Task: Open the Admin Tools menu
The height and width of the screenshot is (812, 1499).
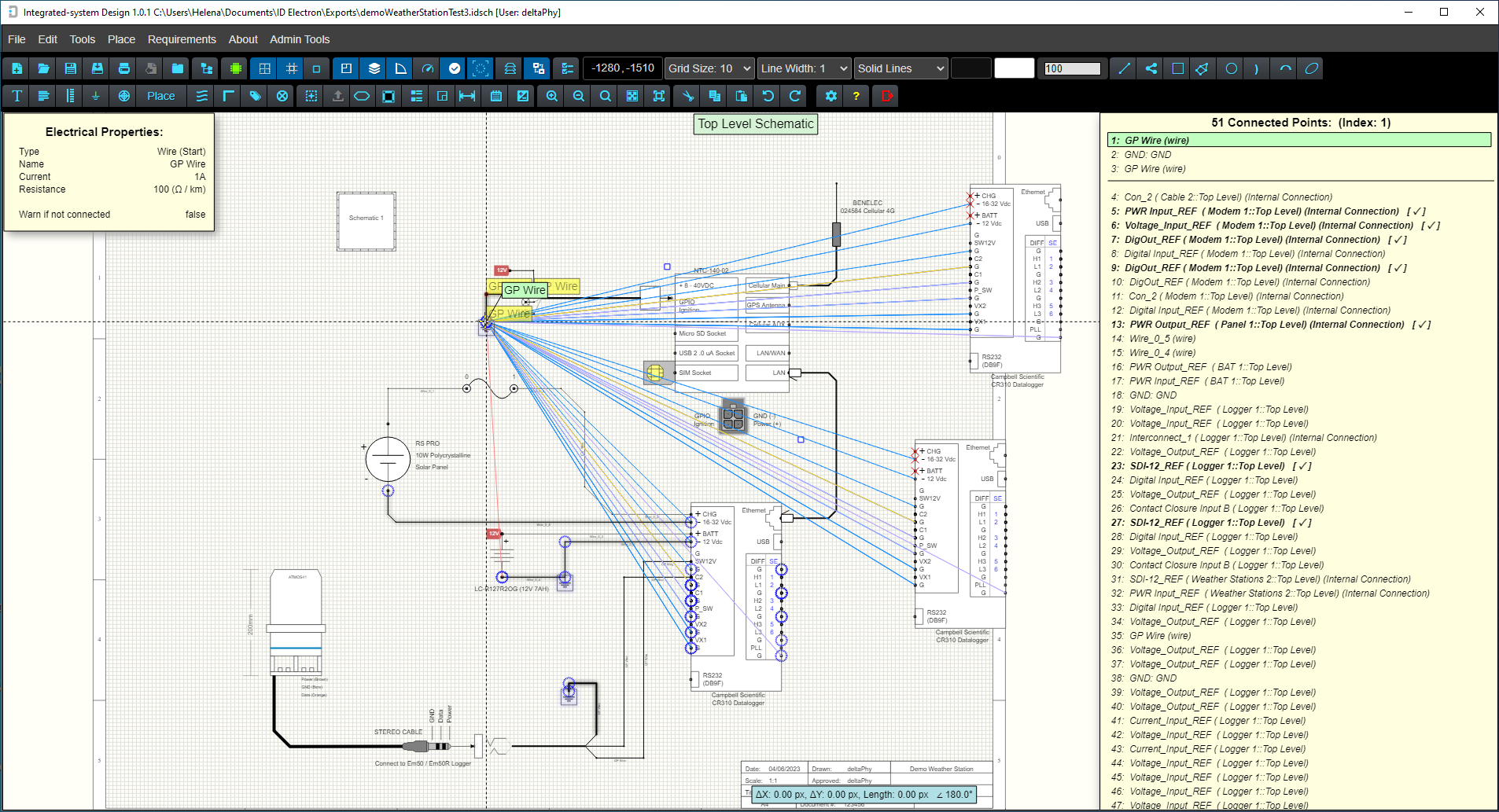Action: pos(300,39)
